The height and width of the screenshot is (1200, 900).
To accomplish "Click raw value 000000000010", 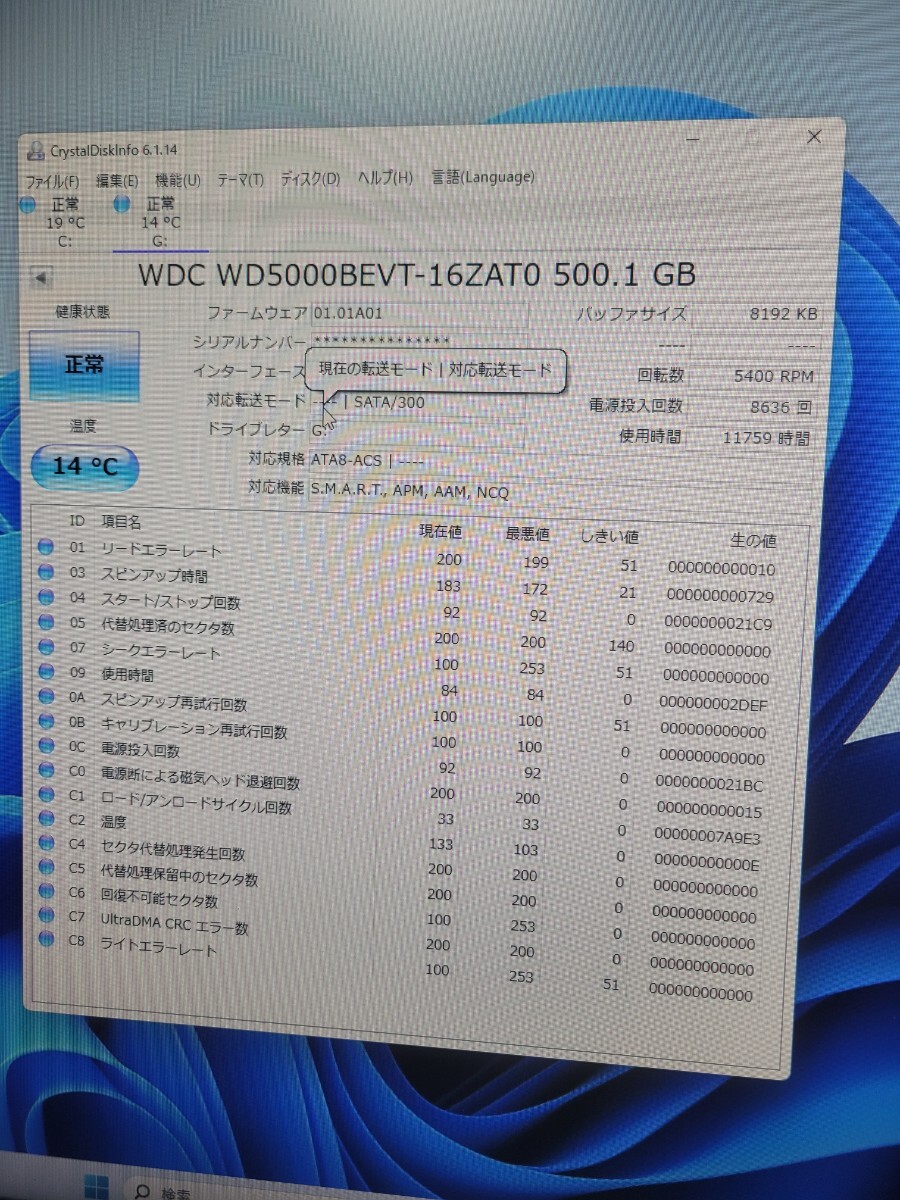I will click(x=721, y=569).
